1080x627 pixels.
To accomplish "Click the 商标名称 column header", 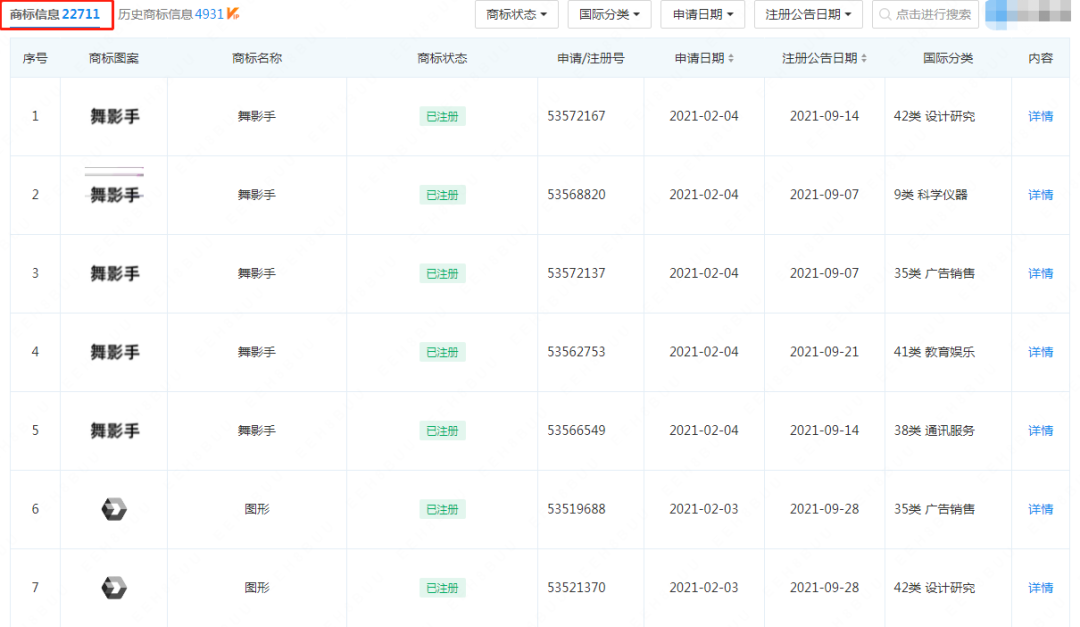I will [x=257, y=59].
